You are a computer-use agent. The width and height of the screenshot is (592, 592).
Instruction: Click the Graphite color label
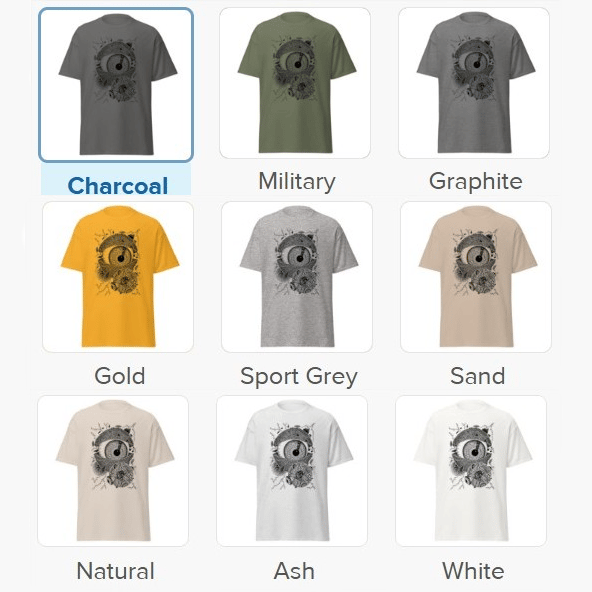pyautogui.click(x=476, y=182)
